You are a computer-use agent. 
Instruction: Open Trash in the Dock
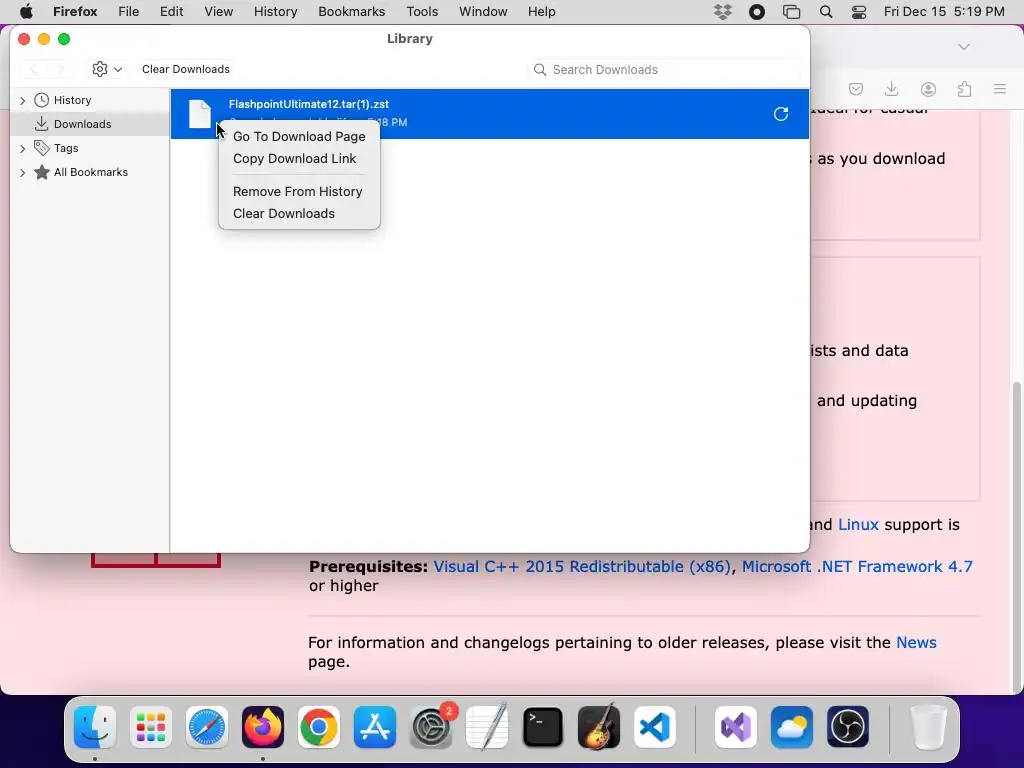(x=928, y=727)
